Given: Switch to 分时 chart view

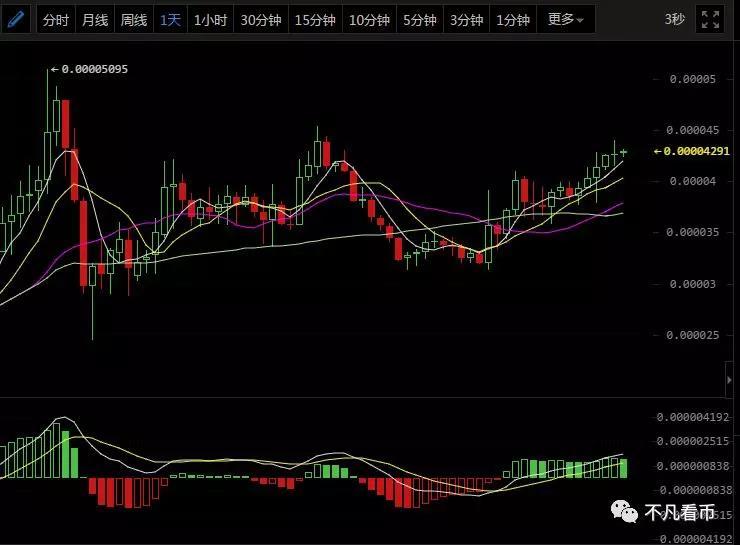Looking at the screenshot, I should pos(56,19).
